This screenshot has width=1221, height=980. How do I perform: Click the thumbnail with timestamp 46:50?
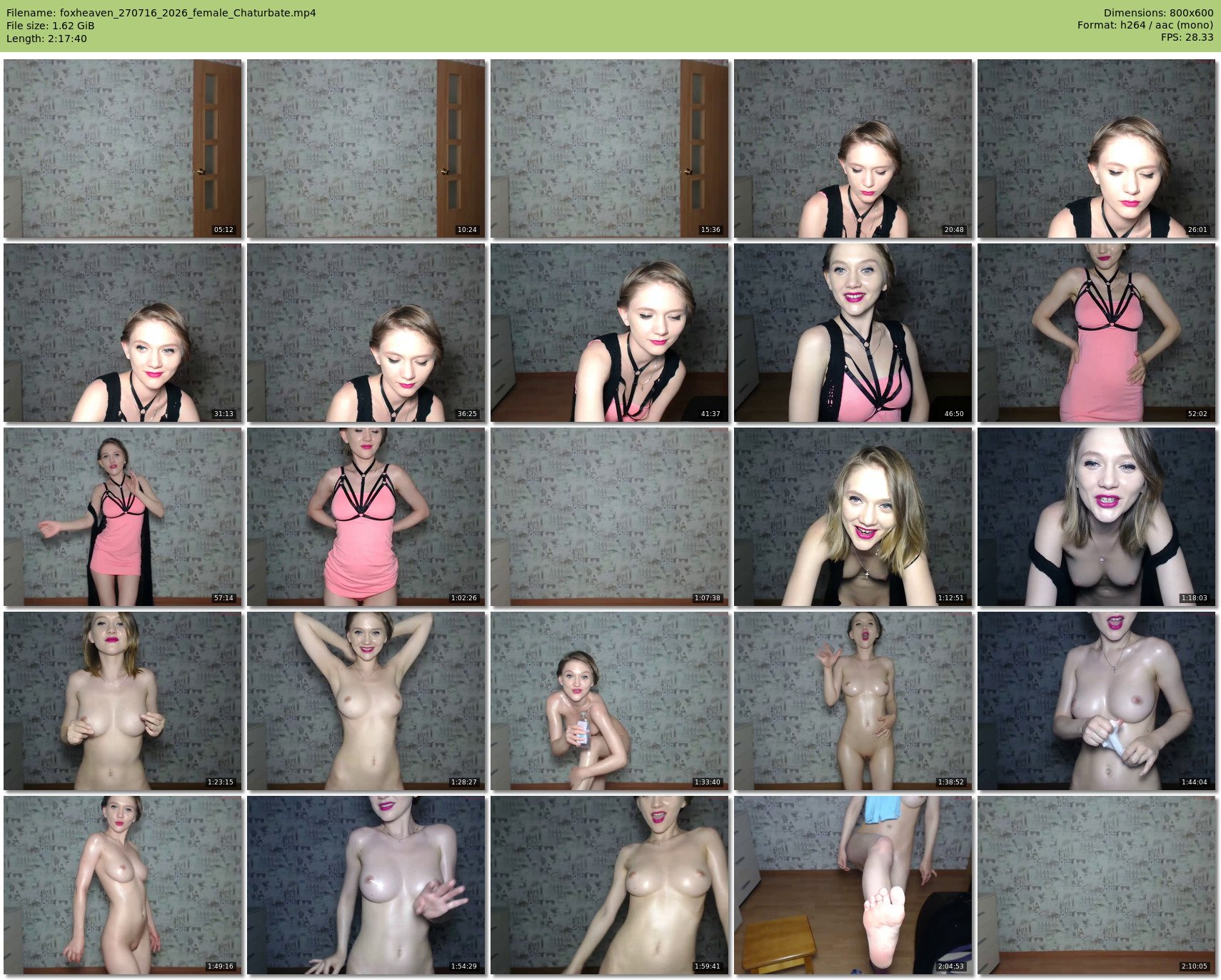coord(853,333)
